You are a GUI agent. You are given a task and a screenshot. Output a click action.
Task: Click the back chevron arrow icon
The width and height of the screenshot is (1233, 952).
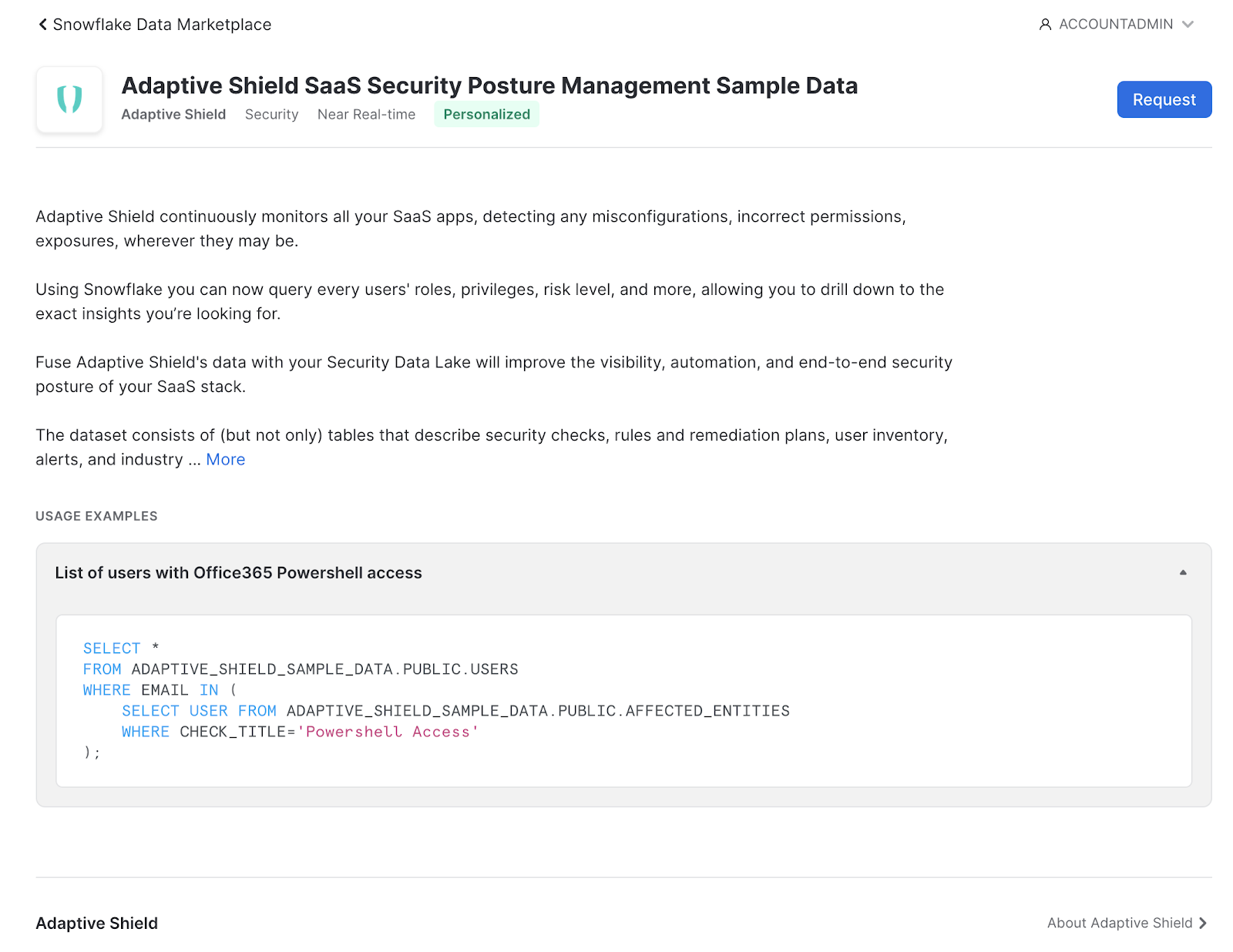pos(43,25)
